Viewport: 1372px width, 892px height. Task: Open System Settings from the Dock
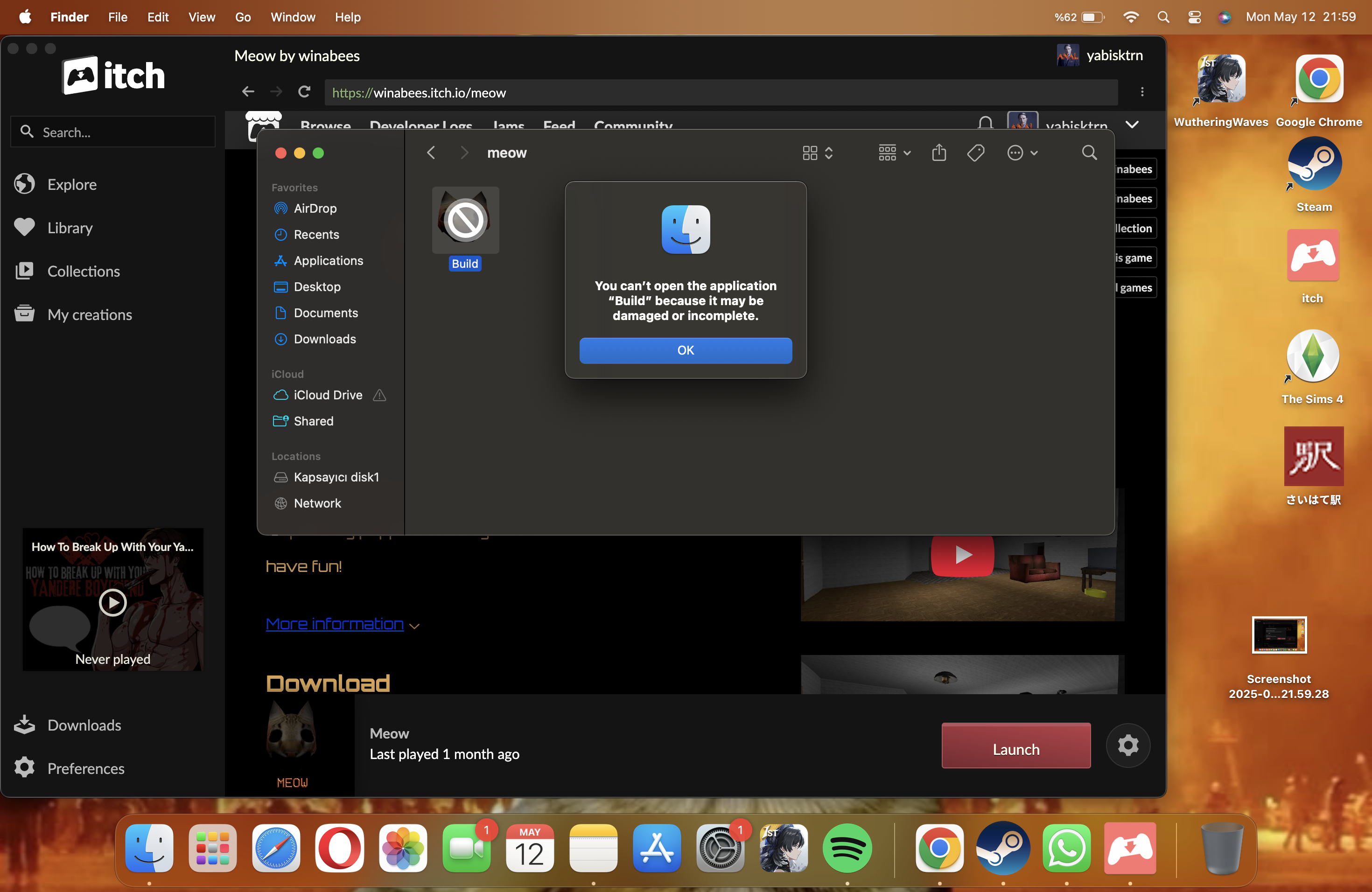(720, 848)
